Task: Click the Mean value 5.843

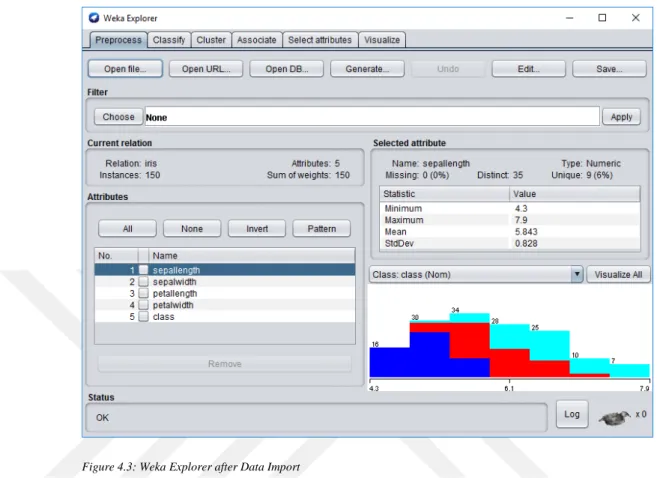Action: click(x=526, y=232)
